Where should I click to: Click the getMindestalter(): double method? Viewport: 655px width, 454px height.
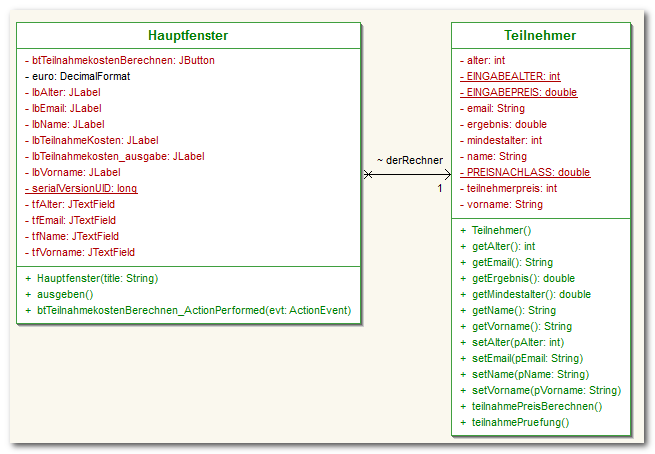click(531, 294)
